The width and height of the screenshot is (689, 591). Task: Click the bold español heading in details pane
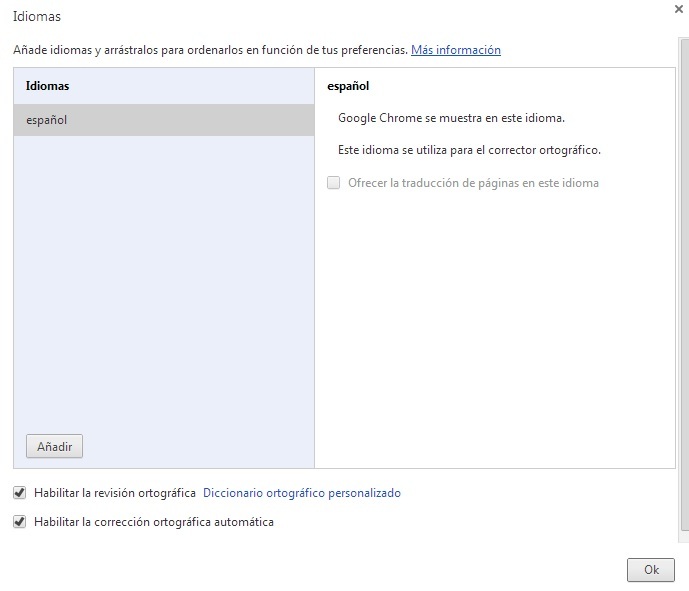pyautogui.click(x=348, y=86)
